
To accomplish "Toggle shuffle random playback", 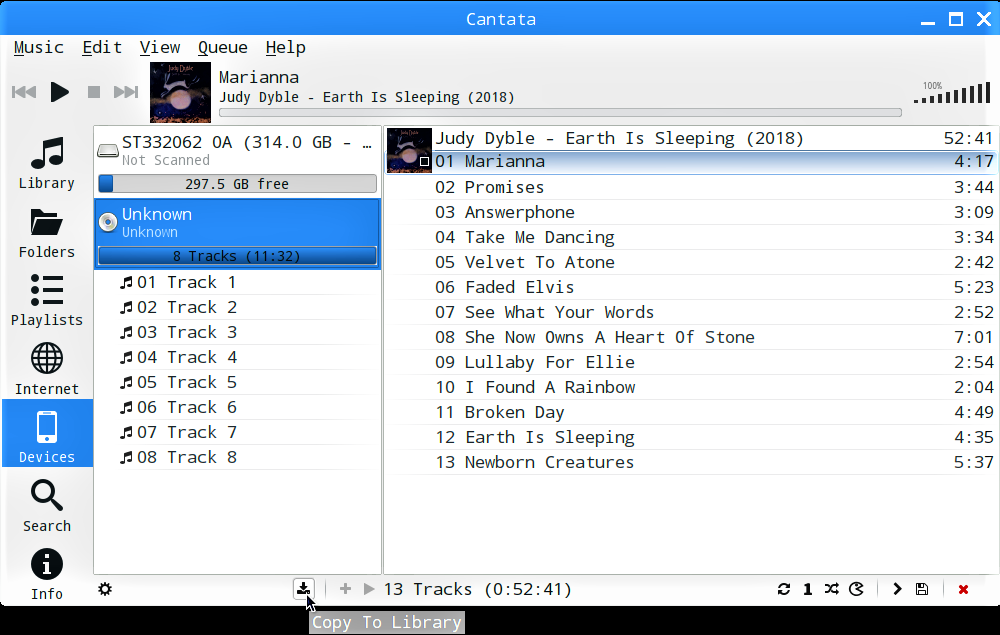I will click(831, 588).
